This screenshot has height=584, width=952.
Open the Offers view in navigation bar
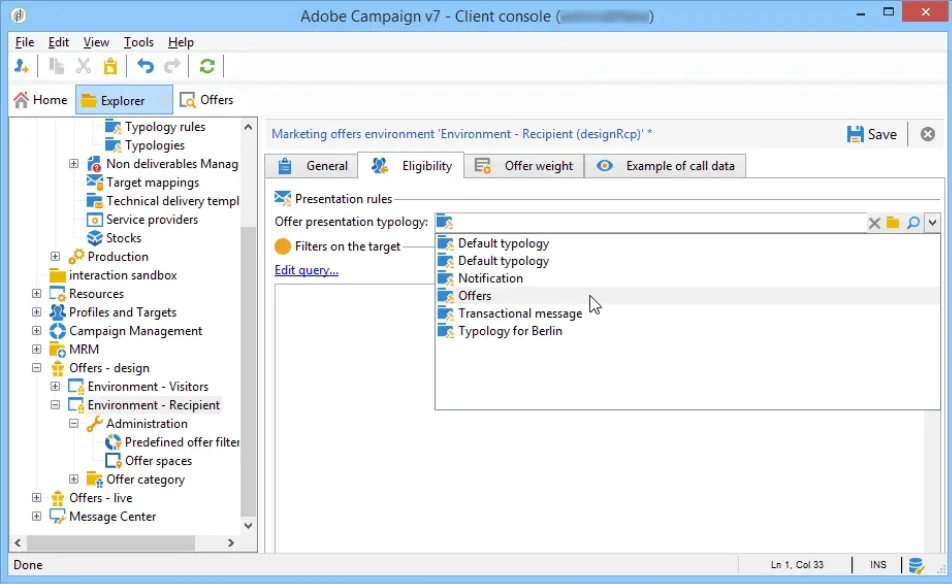[x=206, y=100]
